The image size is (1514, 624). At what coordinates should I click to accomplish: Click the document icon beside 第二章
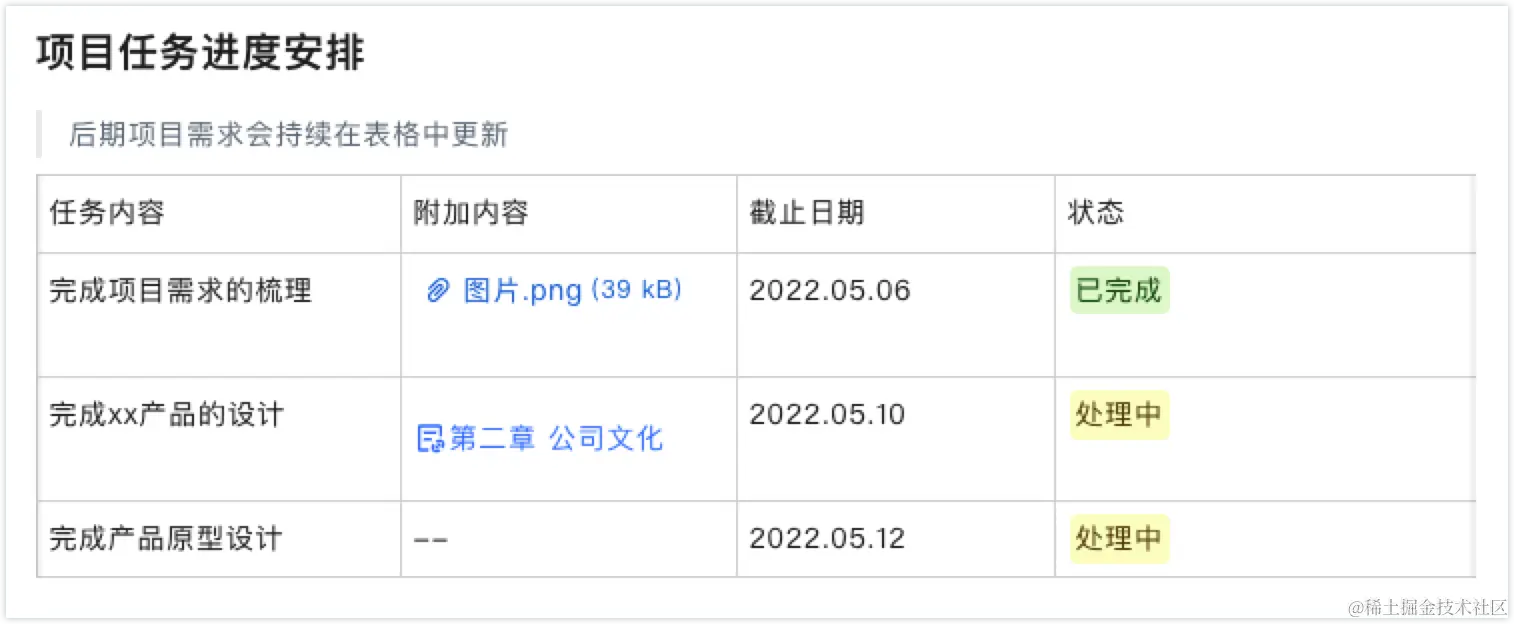[x=430, y=438]
